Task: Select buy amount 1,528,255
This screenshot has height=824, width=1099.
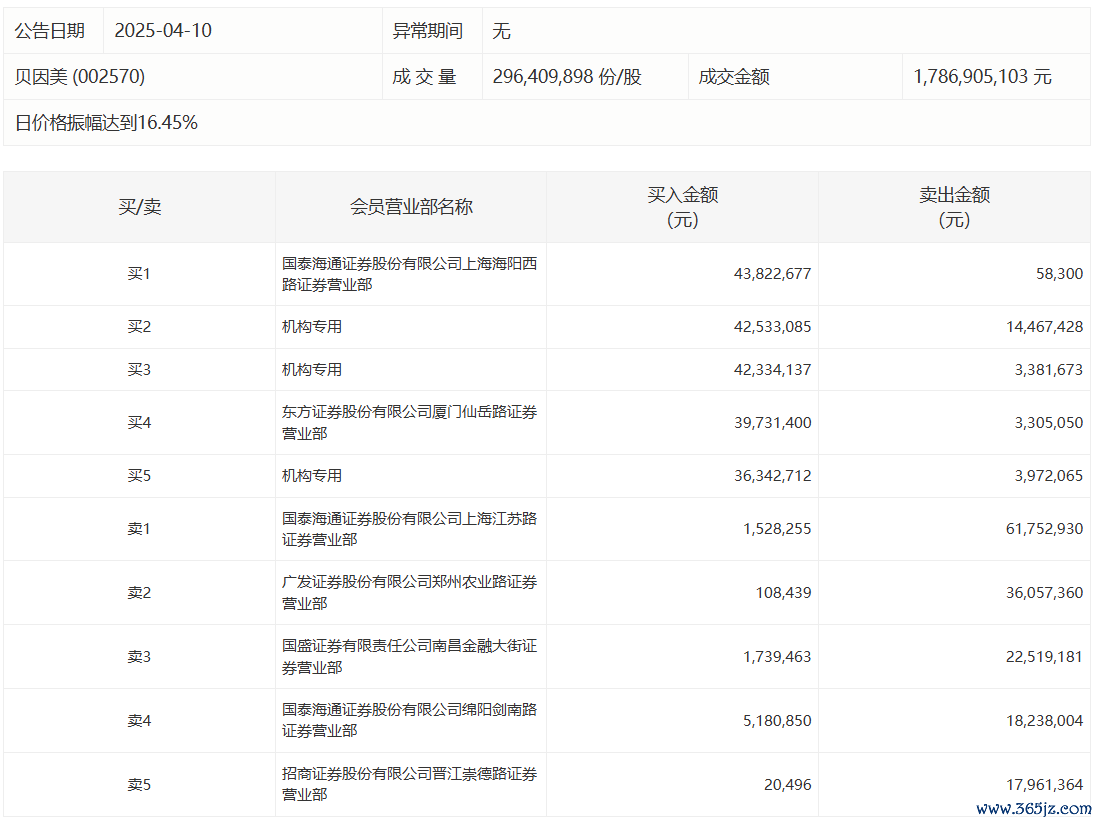Action: coord(777,529)
